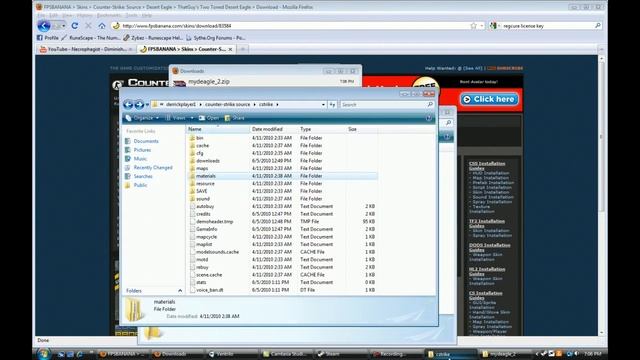Click the 'Click here' ad button
The height and width of the screenshot is (360, 640).
click(490, 99)
